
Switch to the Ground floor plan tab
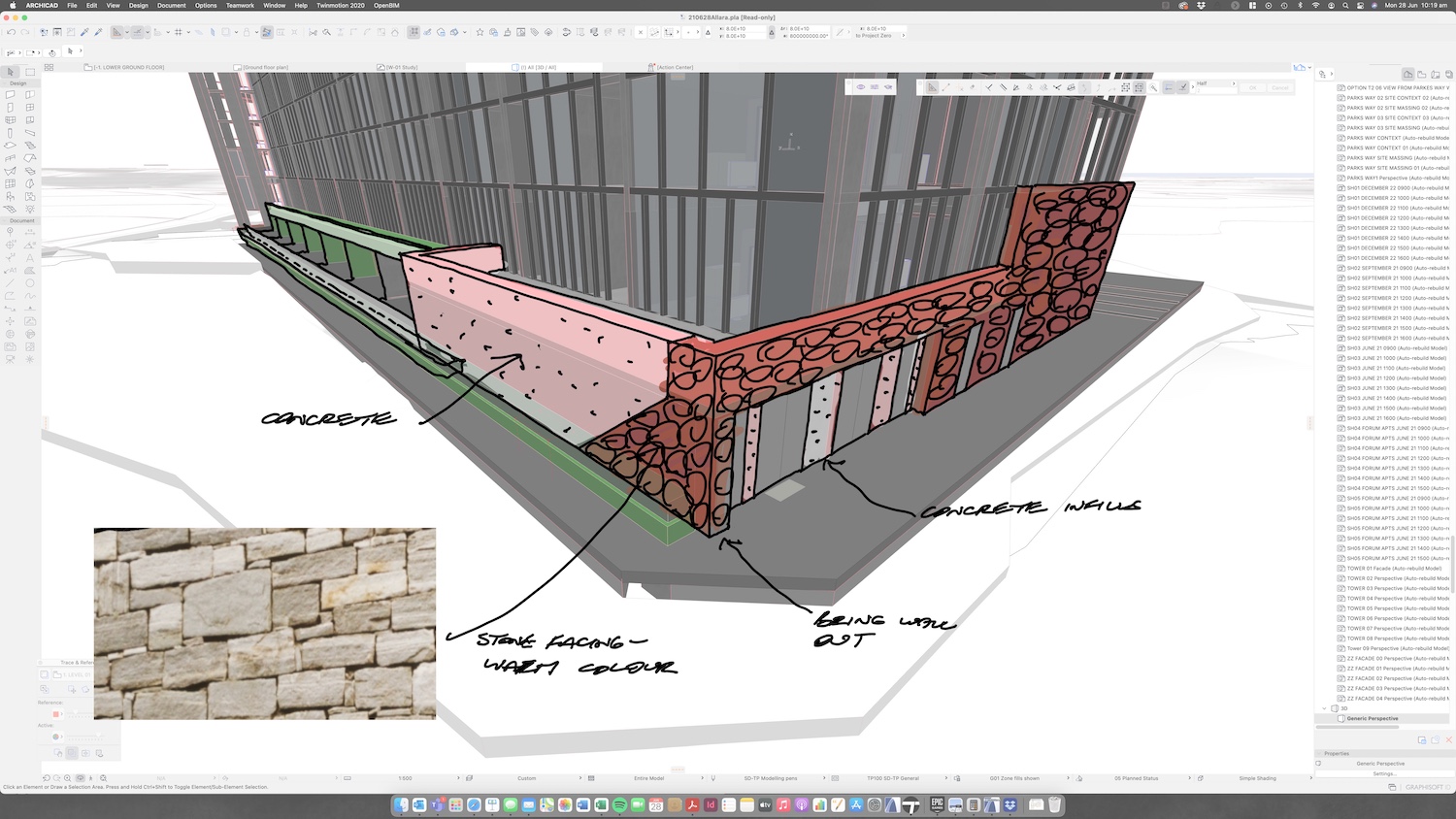click(x=265, y=68)
